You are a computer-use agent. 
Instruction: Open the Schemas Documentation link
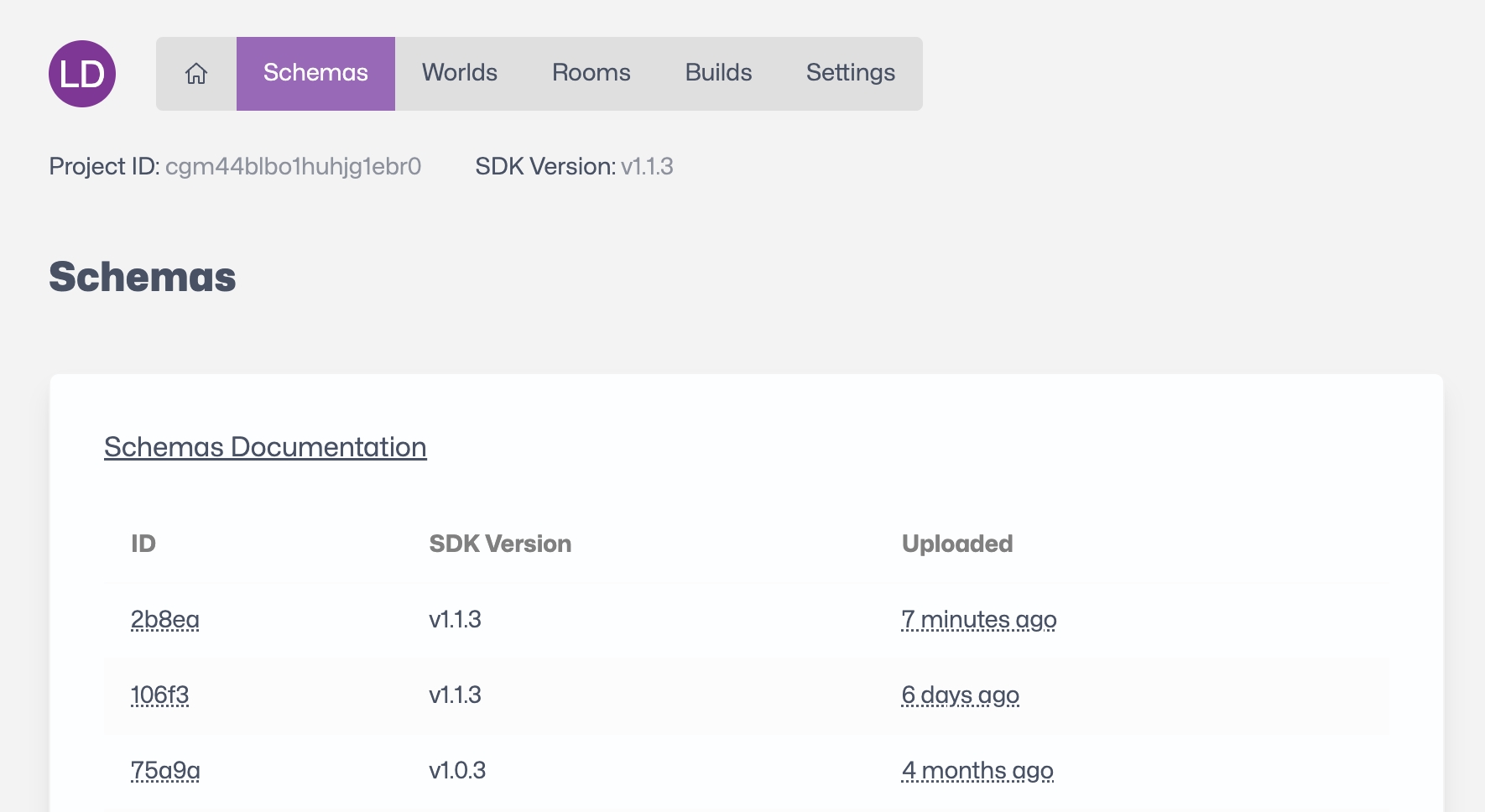tap(265, 447)
